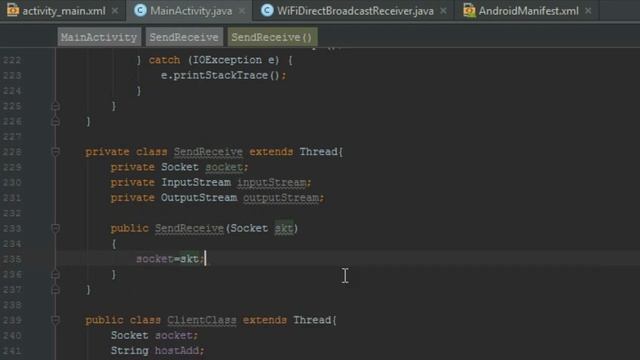Viewport: 640px width, 360px height.
Task: Click the activity_main.xml file icon
Action: click(13, 10)
